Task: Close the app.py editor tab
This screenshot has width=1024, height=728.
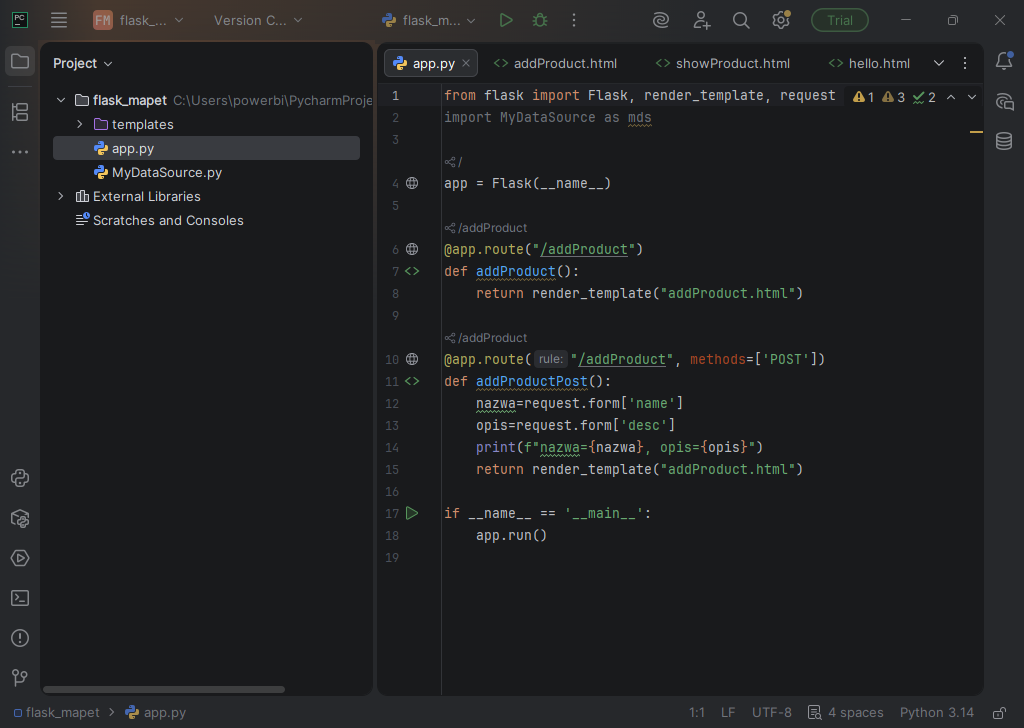Action: click(x=466, y=63)
